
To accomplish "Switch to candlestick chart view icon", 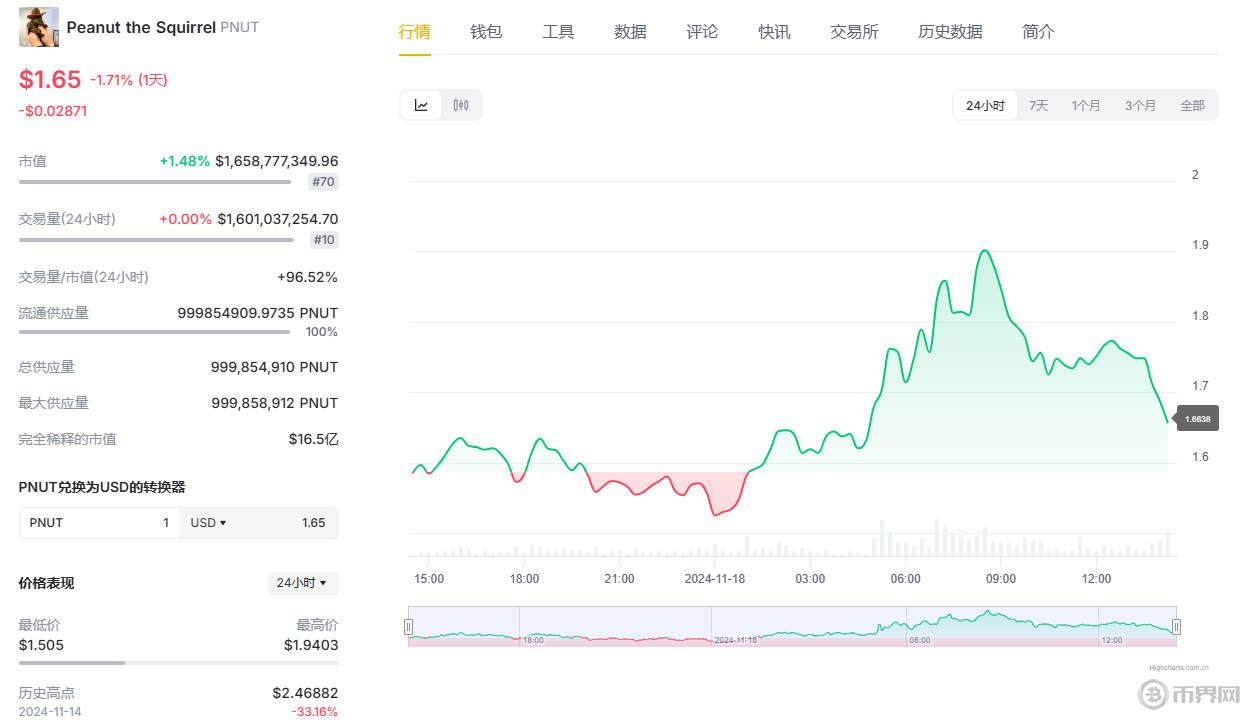I will click(461, 105).
